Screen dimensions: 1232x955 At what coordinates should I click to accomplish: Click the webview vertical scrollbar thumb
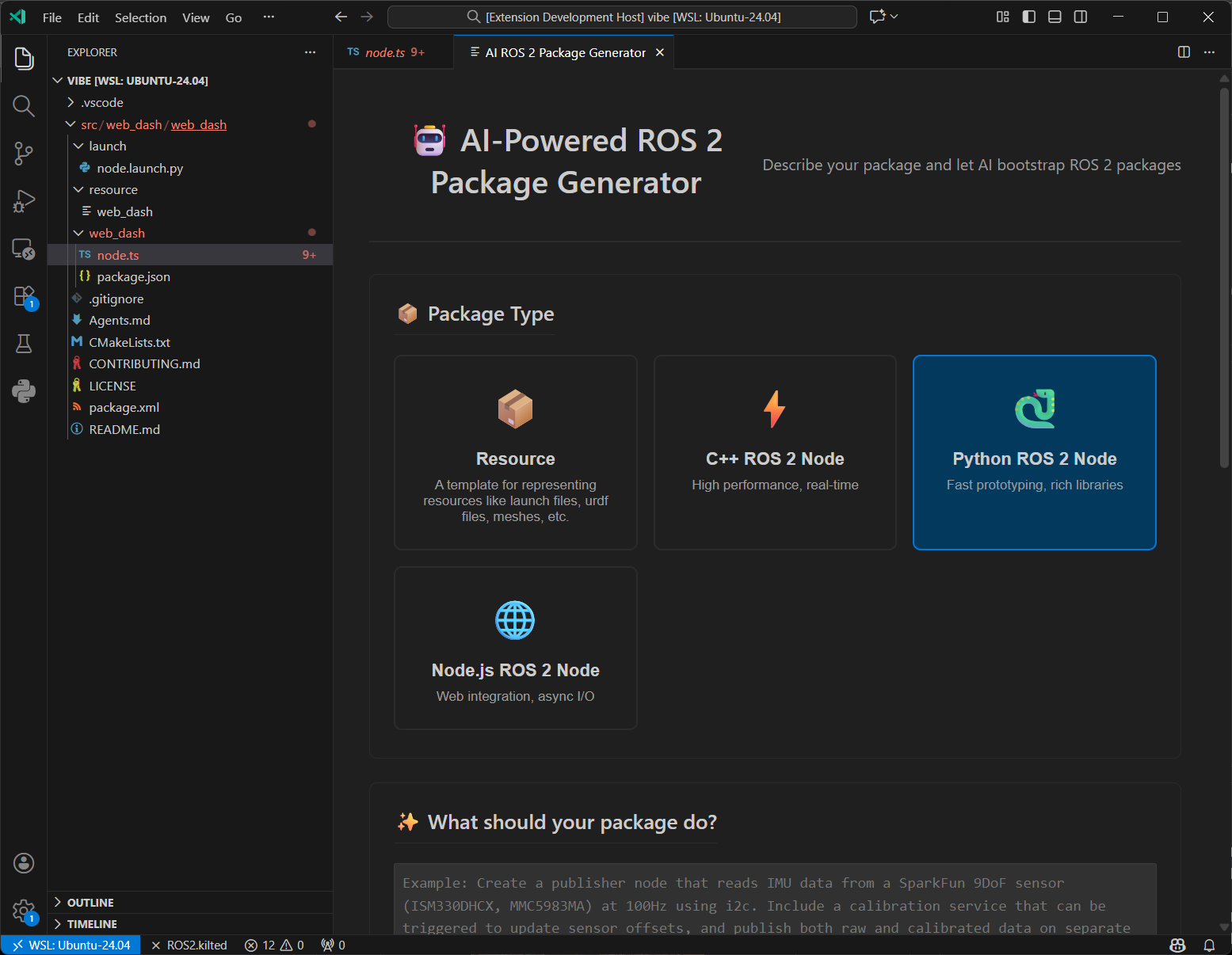1224,279
